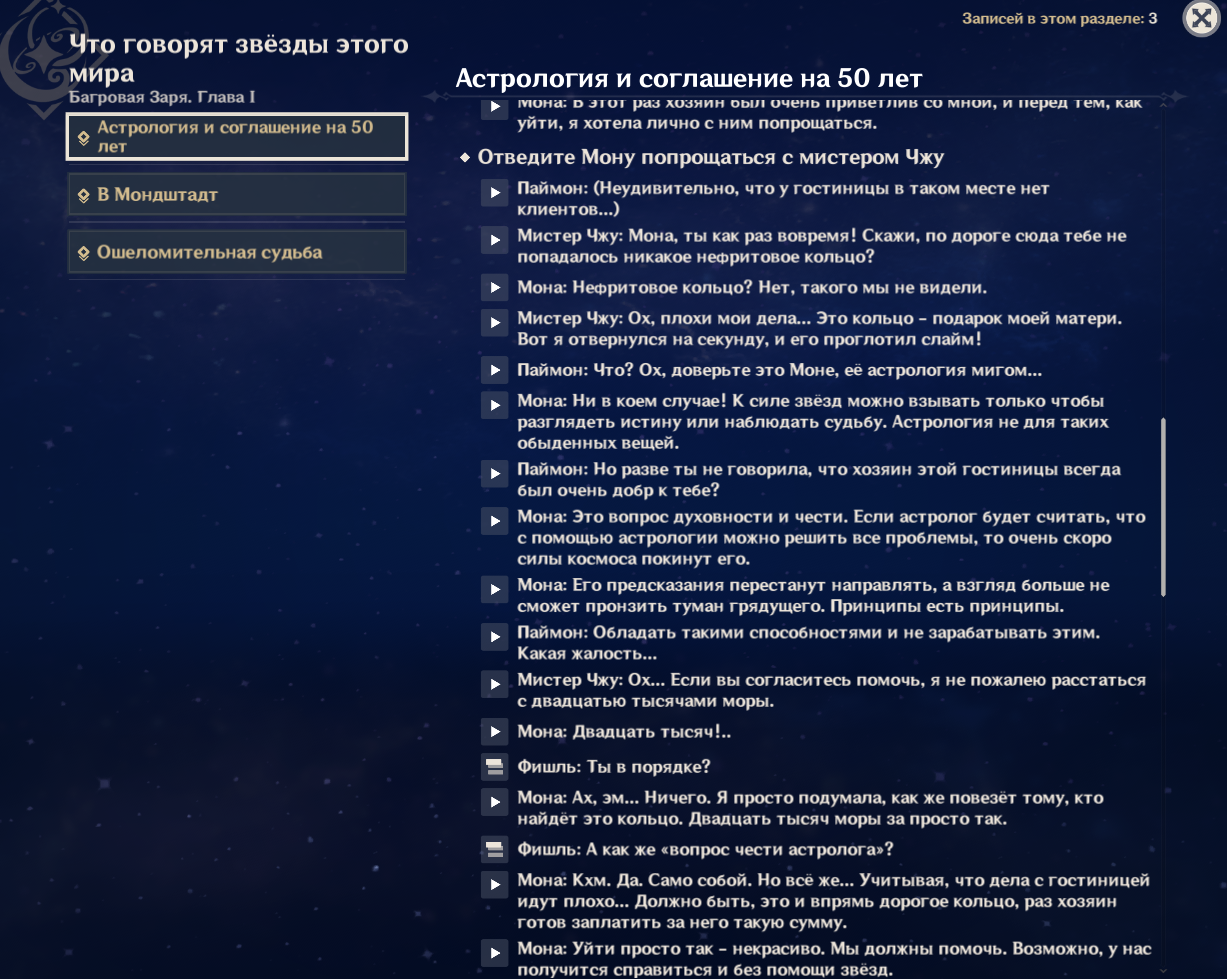1227x979 pixels.
Task: Click dialogue option icon beside 'Ты в порядке?'
Action: 494,767
